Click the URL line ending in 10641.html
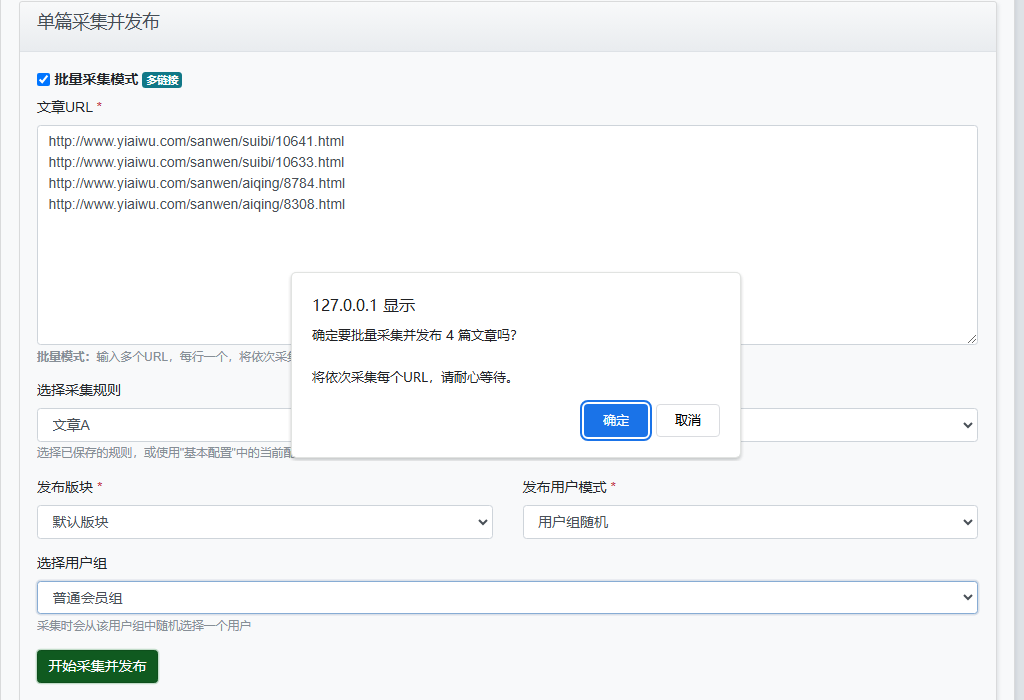 pyautogui.click(x=196, y=142)
